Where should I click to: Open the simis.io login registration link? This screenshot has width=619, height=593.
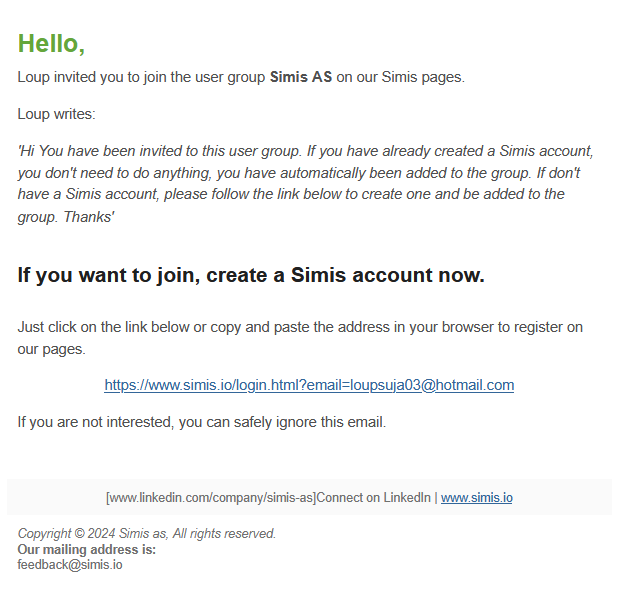tap(309, 385)
